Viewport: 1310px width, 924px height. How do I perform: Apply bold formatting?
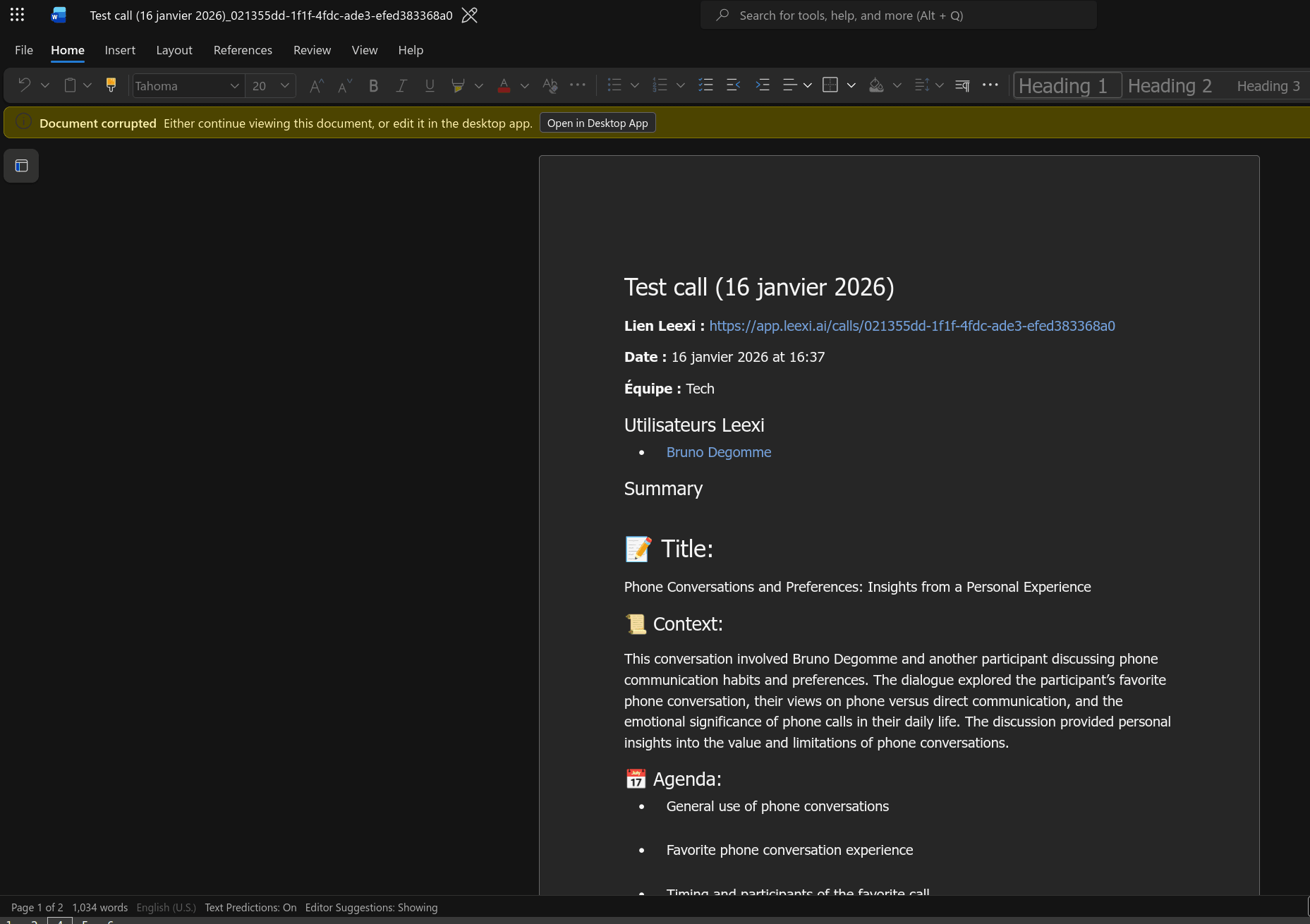pyautogui.click(x=373, y=85)
